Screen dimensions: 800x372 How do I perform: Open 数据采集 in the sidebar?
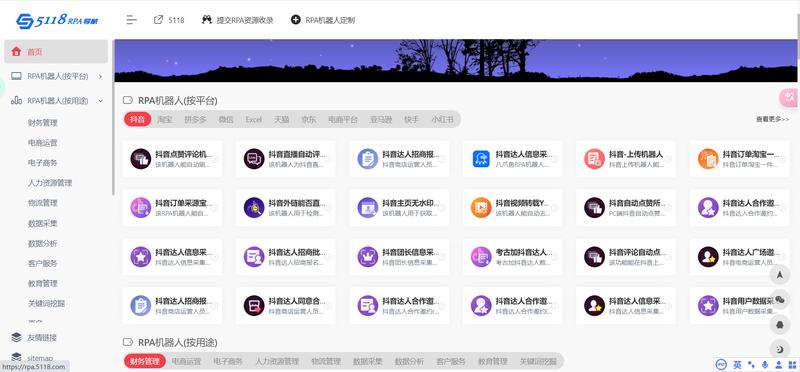43,224
